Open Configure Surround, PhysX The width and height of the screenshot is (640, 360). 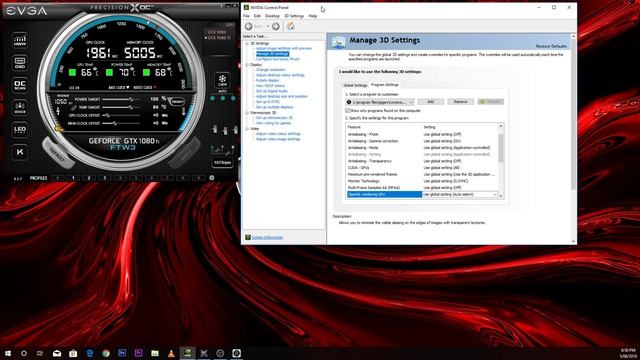click(278, 59)
